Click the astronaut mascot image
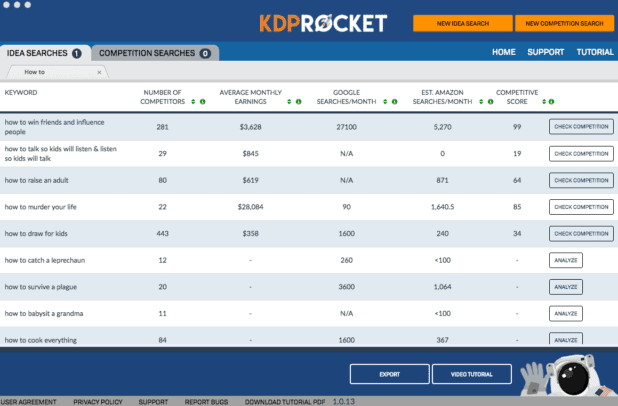618x406 pixels. point(567,374)
